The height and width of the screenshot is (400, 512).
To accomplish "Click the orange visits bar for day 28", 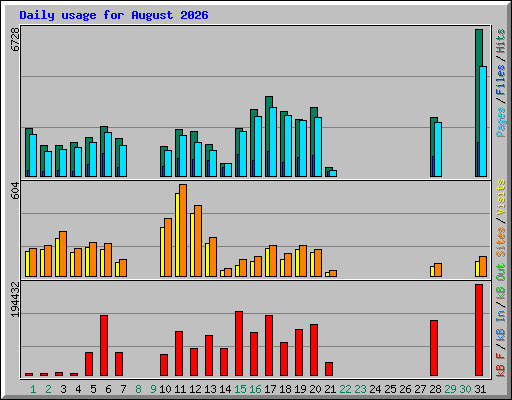I will coord(438,270).
